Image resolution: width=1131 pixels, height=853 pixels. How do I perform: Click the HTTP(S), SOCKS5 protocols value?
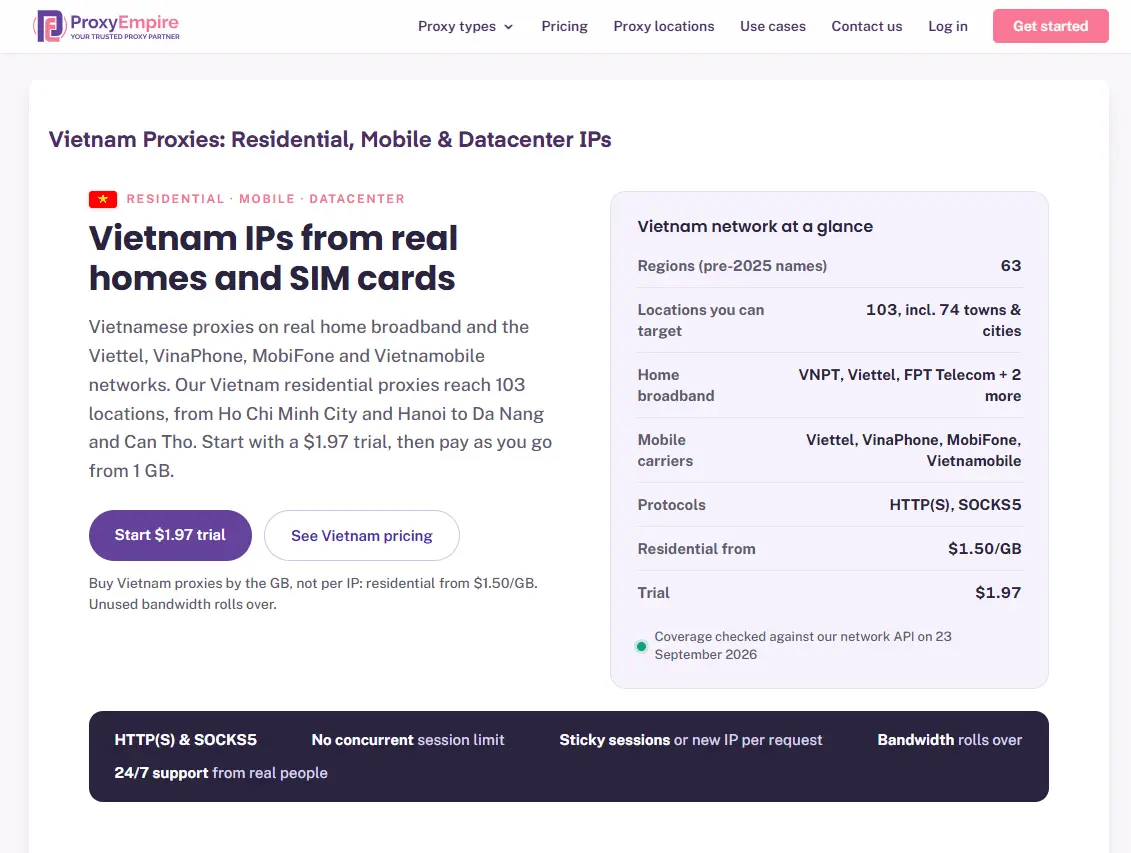(x=955, y=505)
